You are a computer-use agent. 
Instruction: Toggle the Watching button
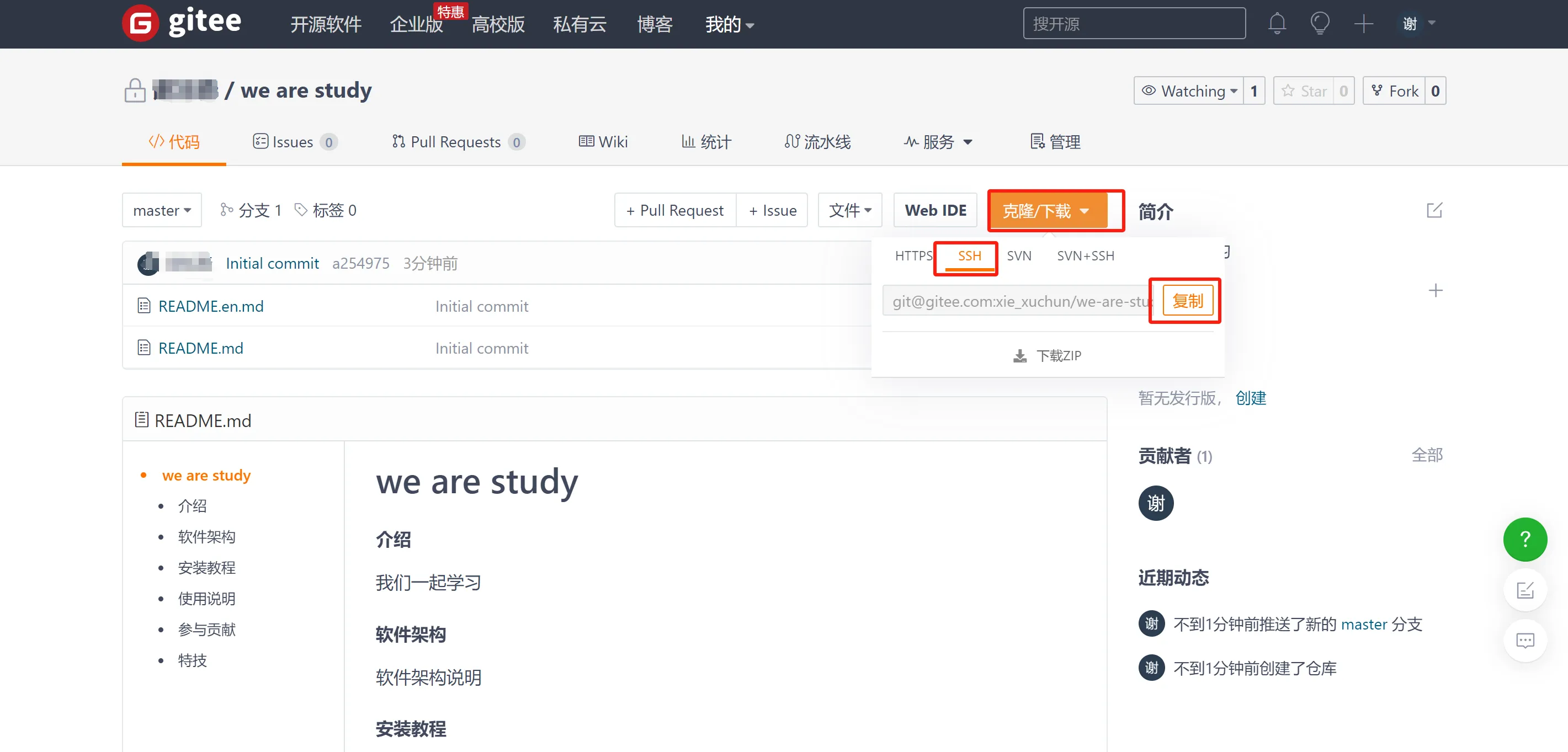point(1189,91)
